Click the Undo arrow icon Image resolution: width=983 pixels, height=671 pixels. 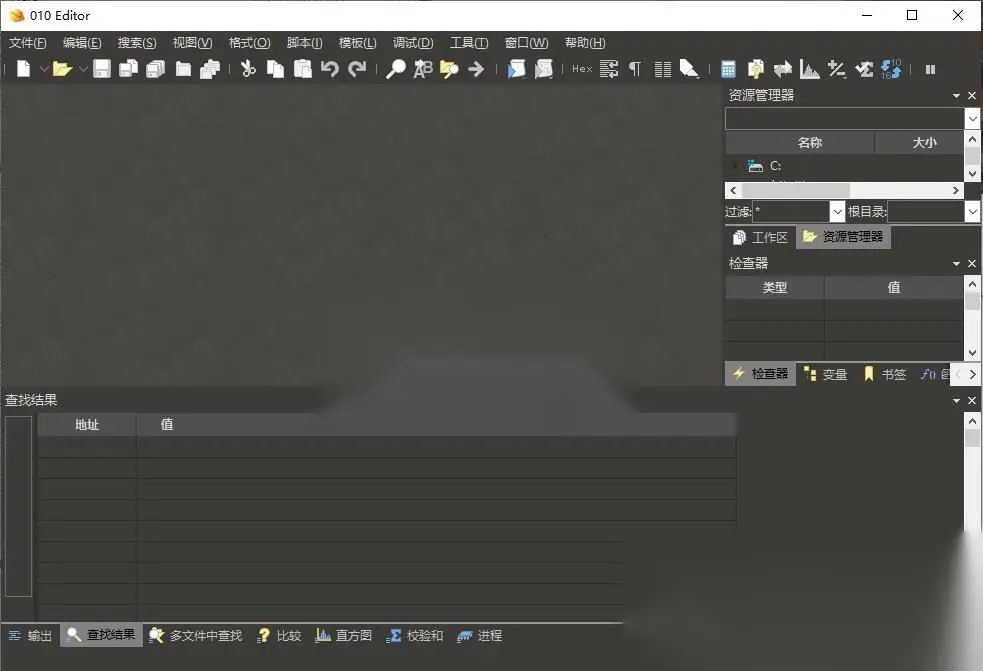329,68
